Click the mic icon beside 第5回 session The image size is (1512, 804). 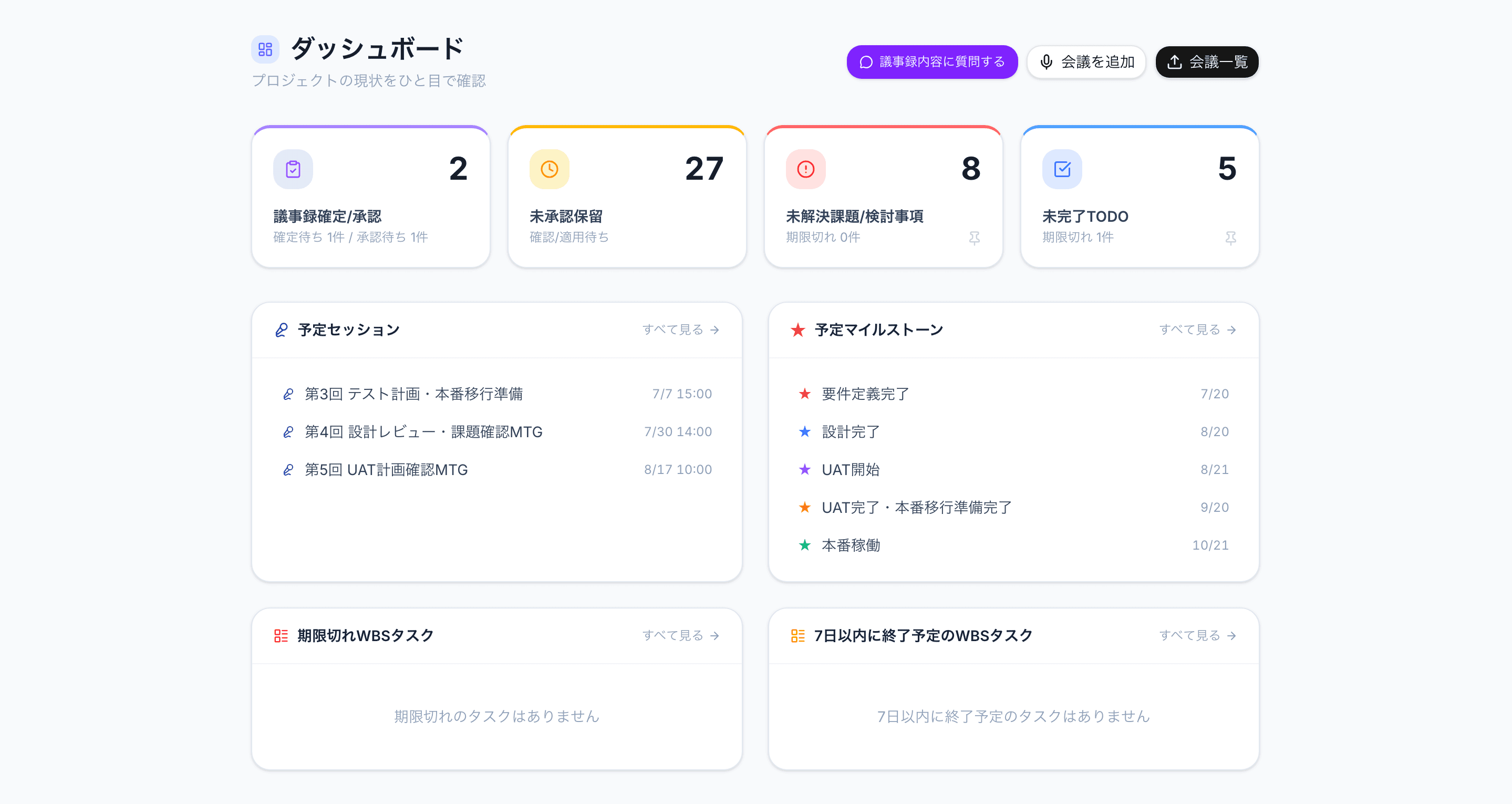point(288,470)
